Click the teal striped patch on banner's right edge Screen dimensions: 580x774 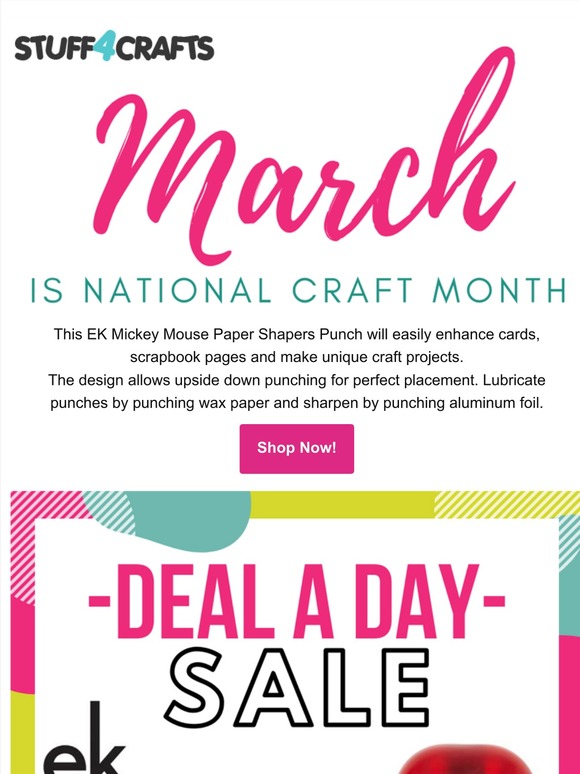point(569,543)
